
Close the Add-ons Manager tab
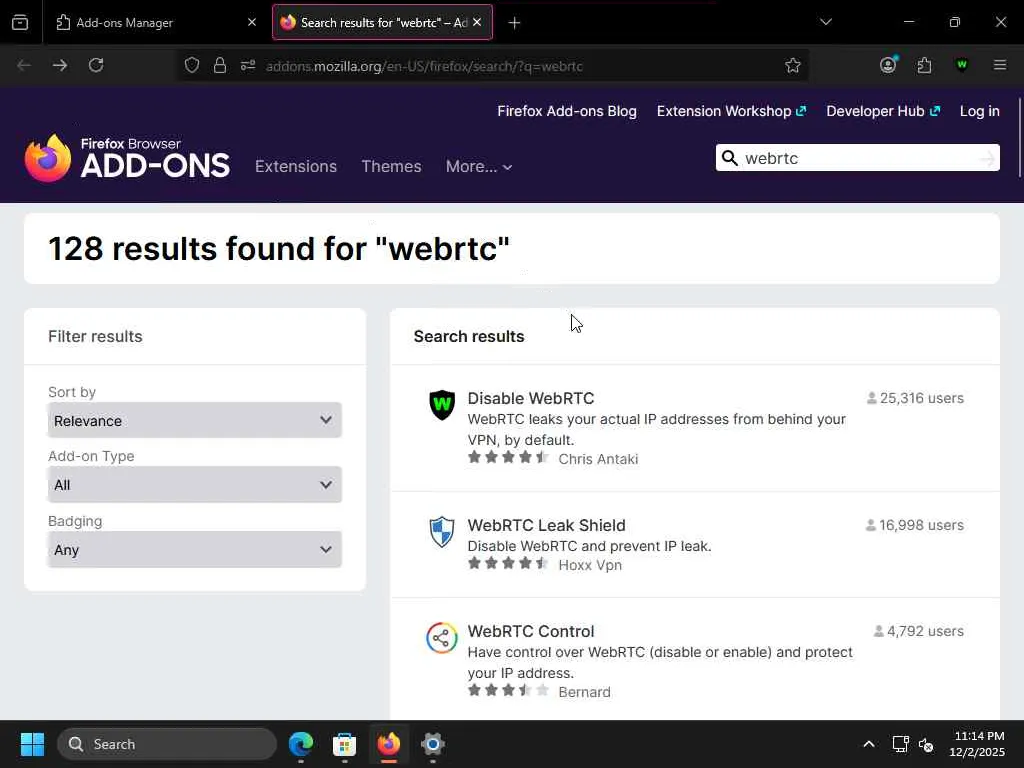(251, 23)
